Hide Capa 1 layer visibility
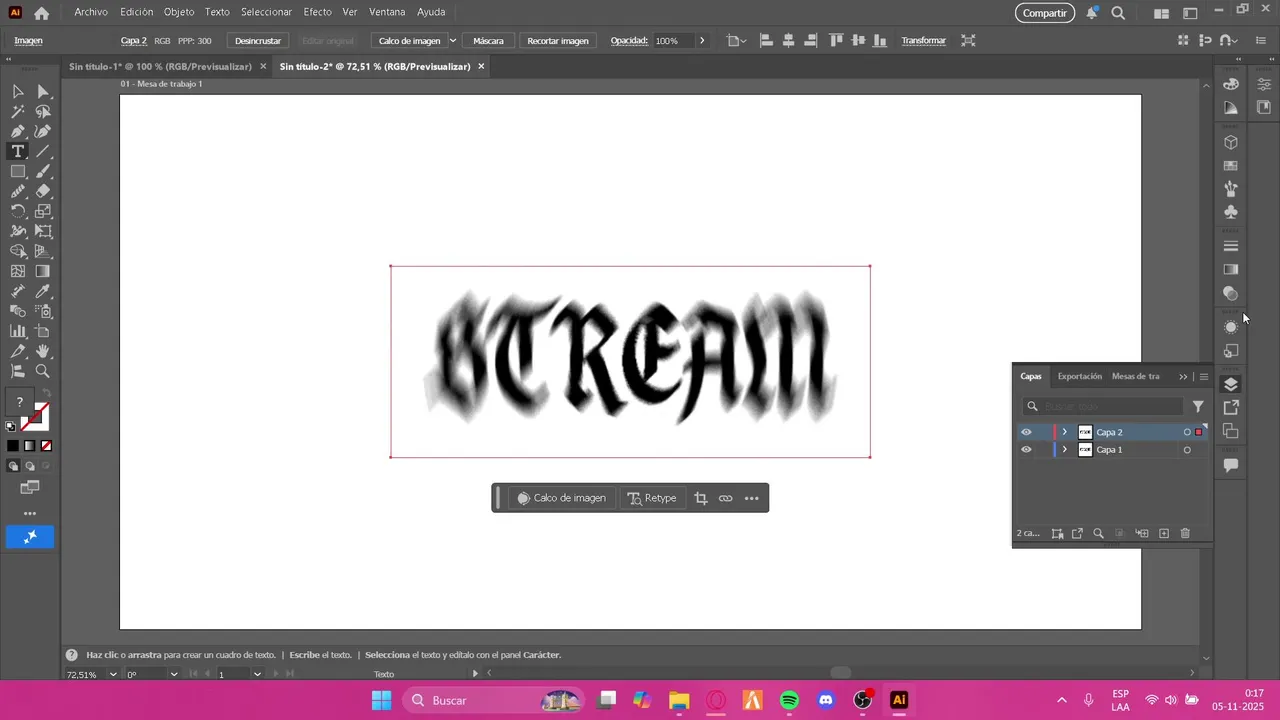The width and height of the screenshot is (1280, 720). point(1026,450)
